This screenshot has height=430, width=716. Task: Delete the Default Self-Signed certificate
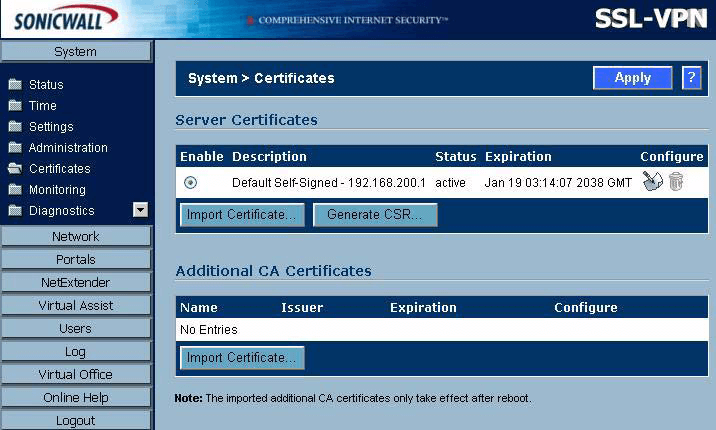(676, 181)
